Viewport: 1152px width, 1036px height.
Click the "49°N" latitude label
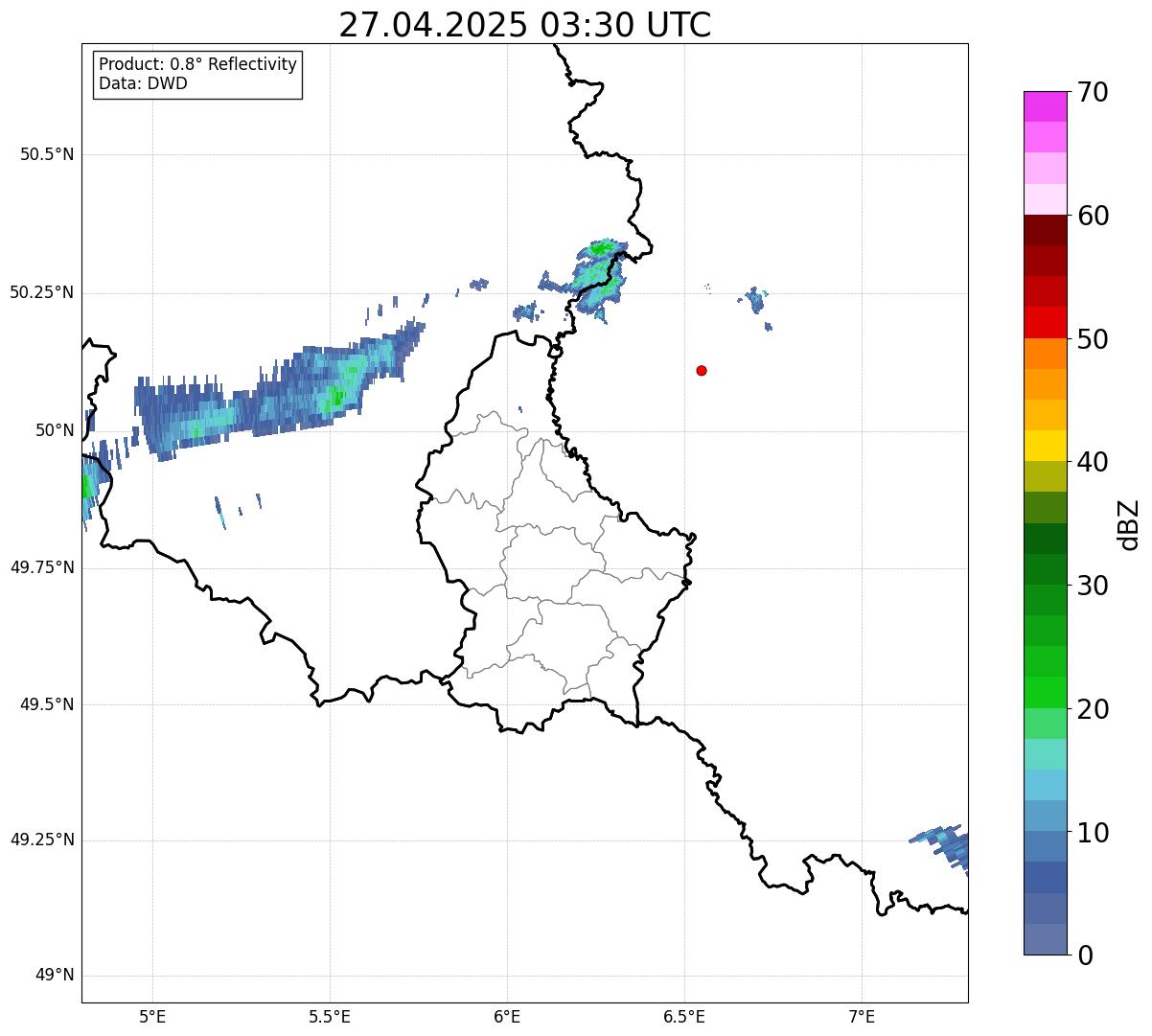coord(55,976)
